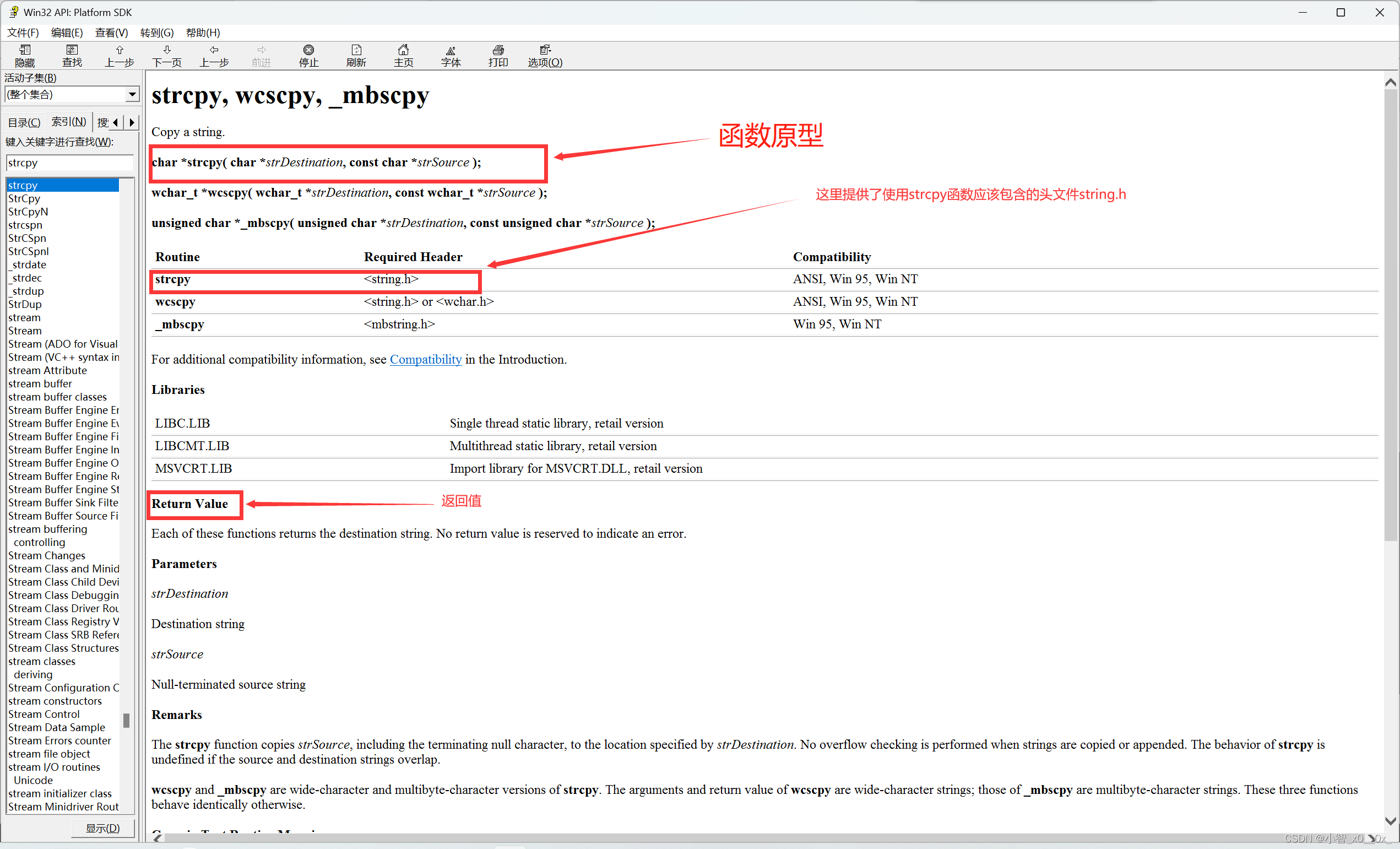The width and height of the screenshot is (1400, 849).
Task: Expand the active subset (整个集合) dropdown
Action: click(x=132, y=94)
